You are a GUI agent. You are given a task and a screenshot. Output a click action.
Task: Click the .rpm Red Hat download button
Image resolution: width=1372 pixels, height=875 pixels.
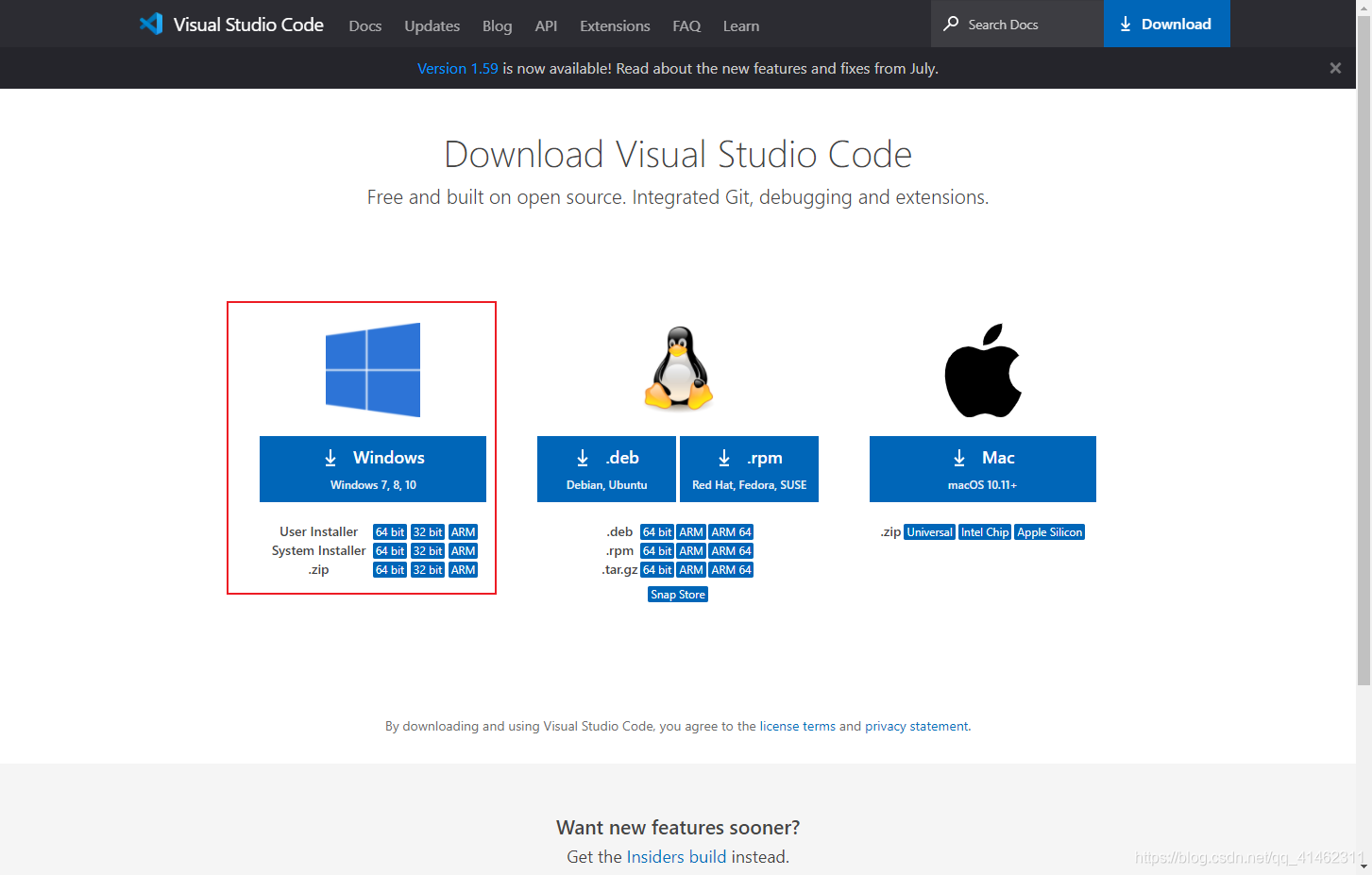[x=749, y=469]
